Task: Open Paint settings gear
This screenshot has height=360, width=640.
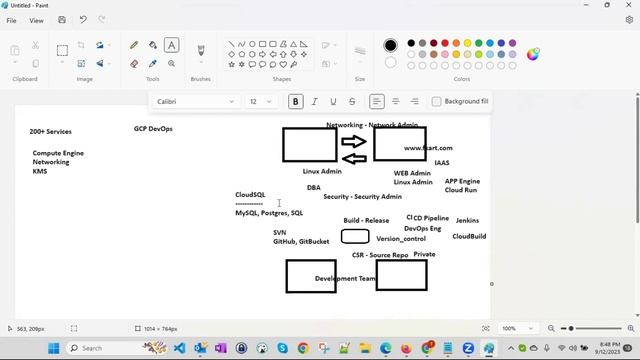Action: click(x=629, y=20)
